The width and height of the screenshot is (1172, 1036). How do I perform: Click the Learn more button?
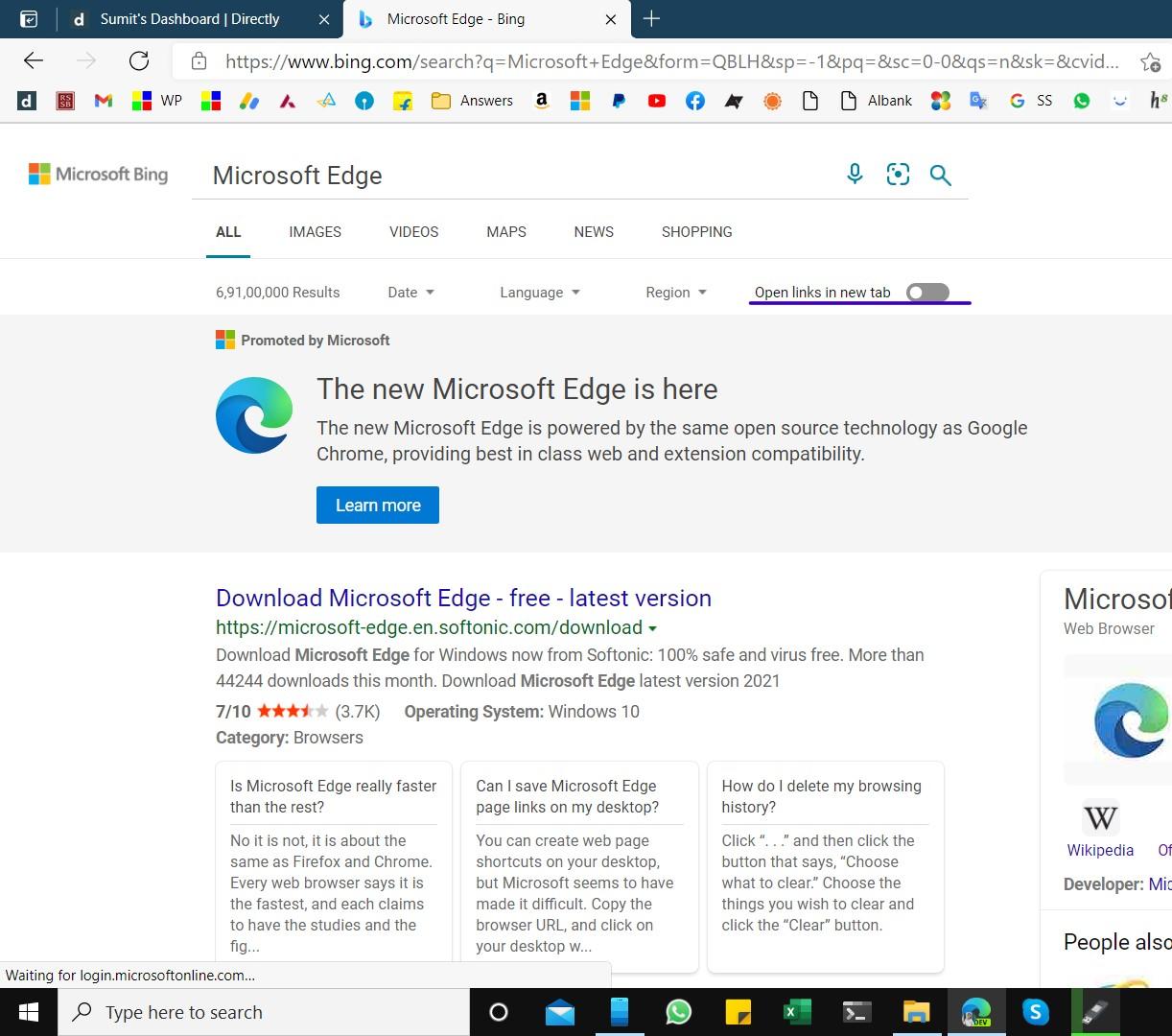(x=377, y=505)
